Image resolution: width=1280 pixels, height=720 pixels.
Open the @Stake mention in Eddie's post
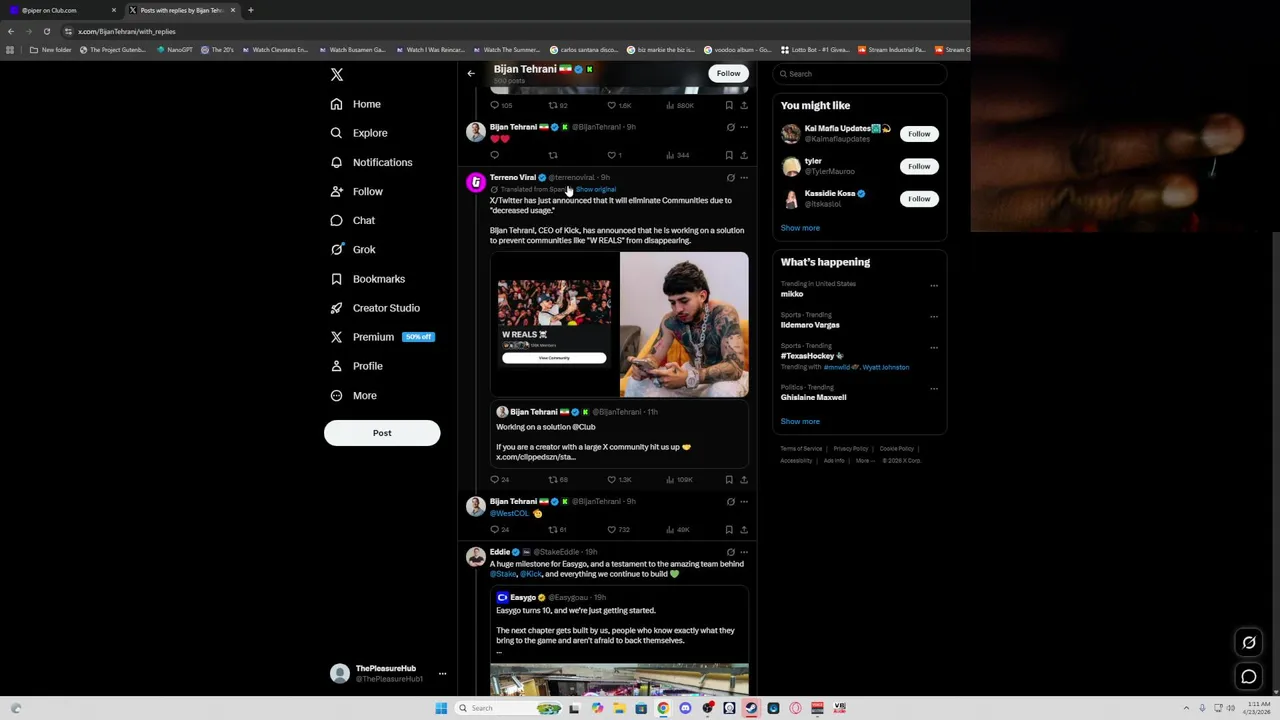pyautogui.click(x=503, y=574)
